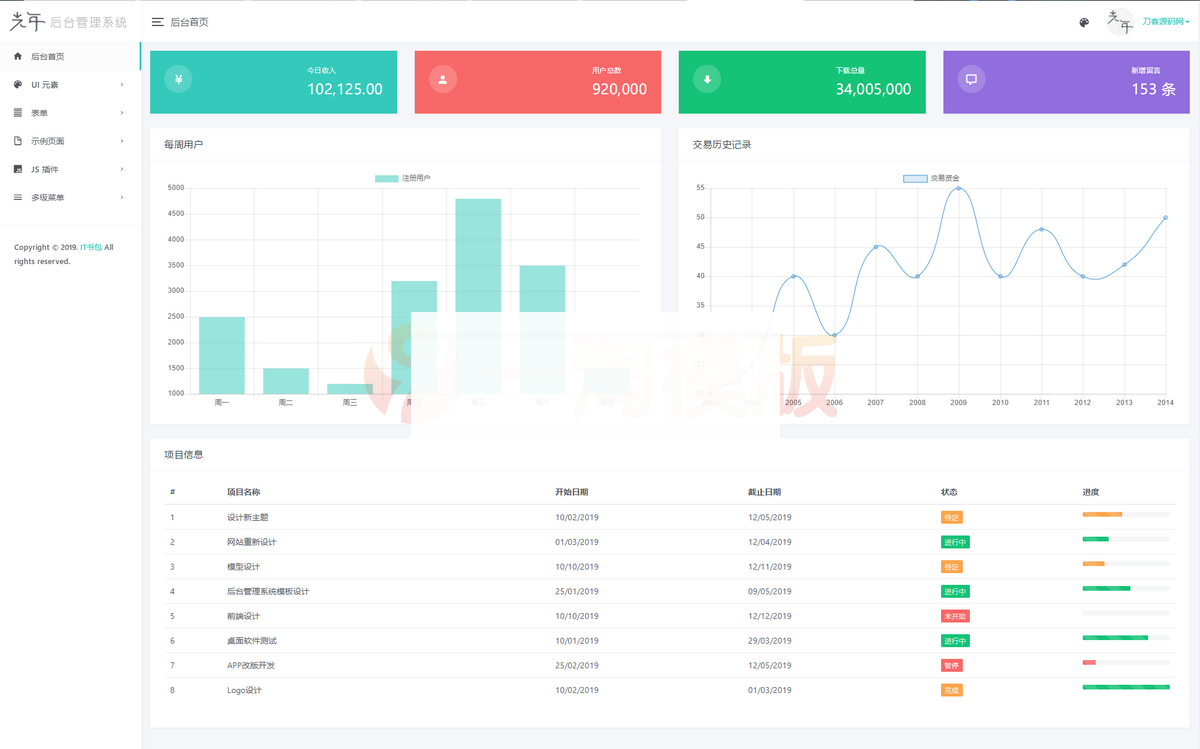Click the progress bar for Logo设计 row
Image resolution: width=1200 pixels, height=749 pixels.
pyautogui.click(x=1125, y=687)
